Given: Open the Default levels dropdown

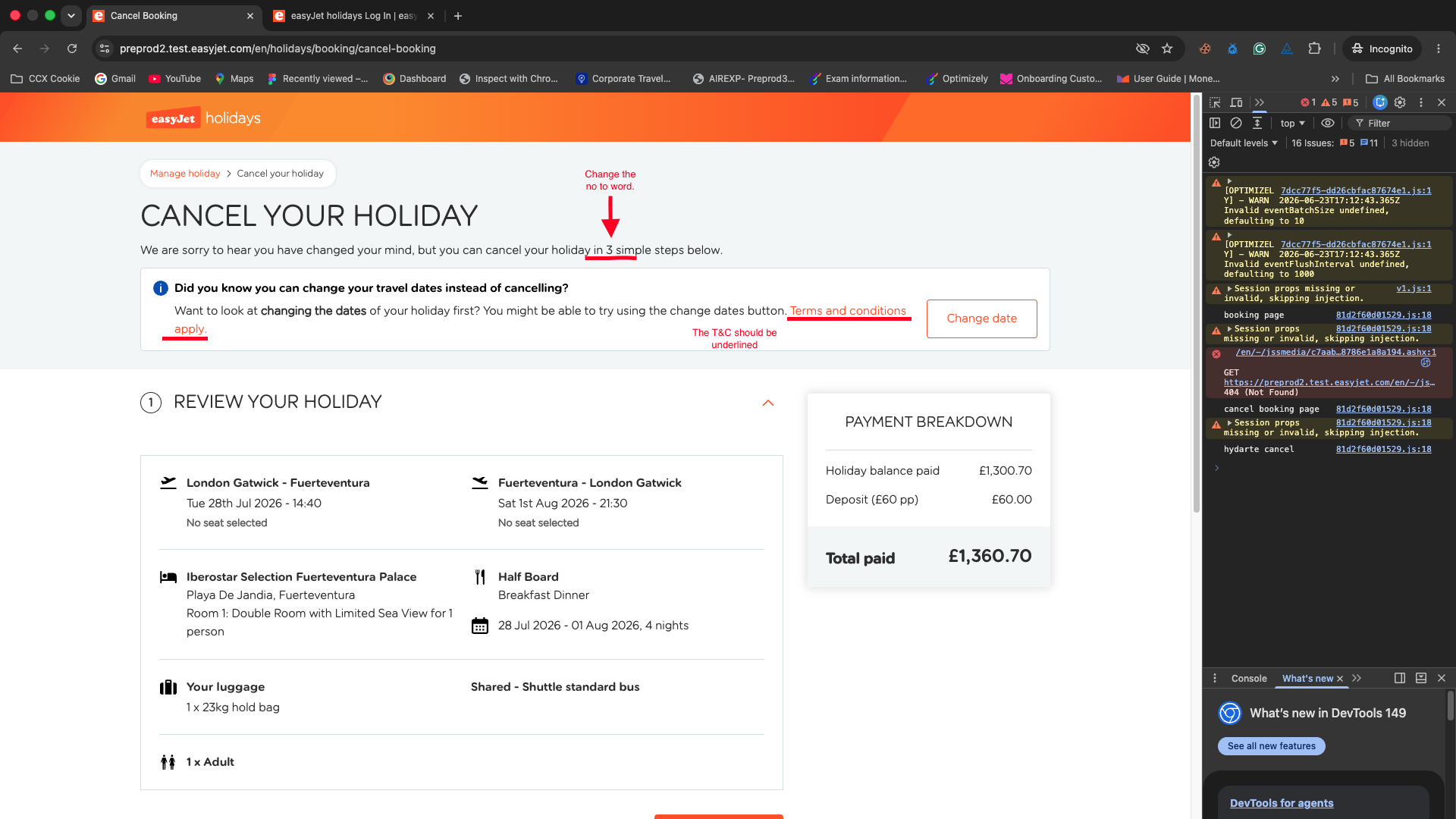Looking at the screenshot, I should [1244, 143].
